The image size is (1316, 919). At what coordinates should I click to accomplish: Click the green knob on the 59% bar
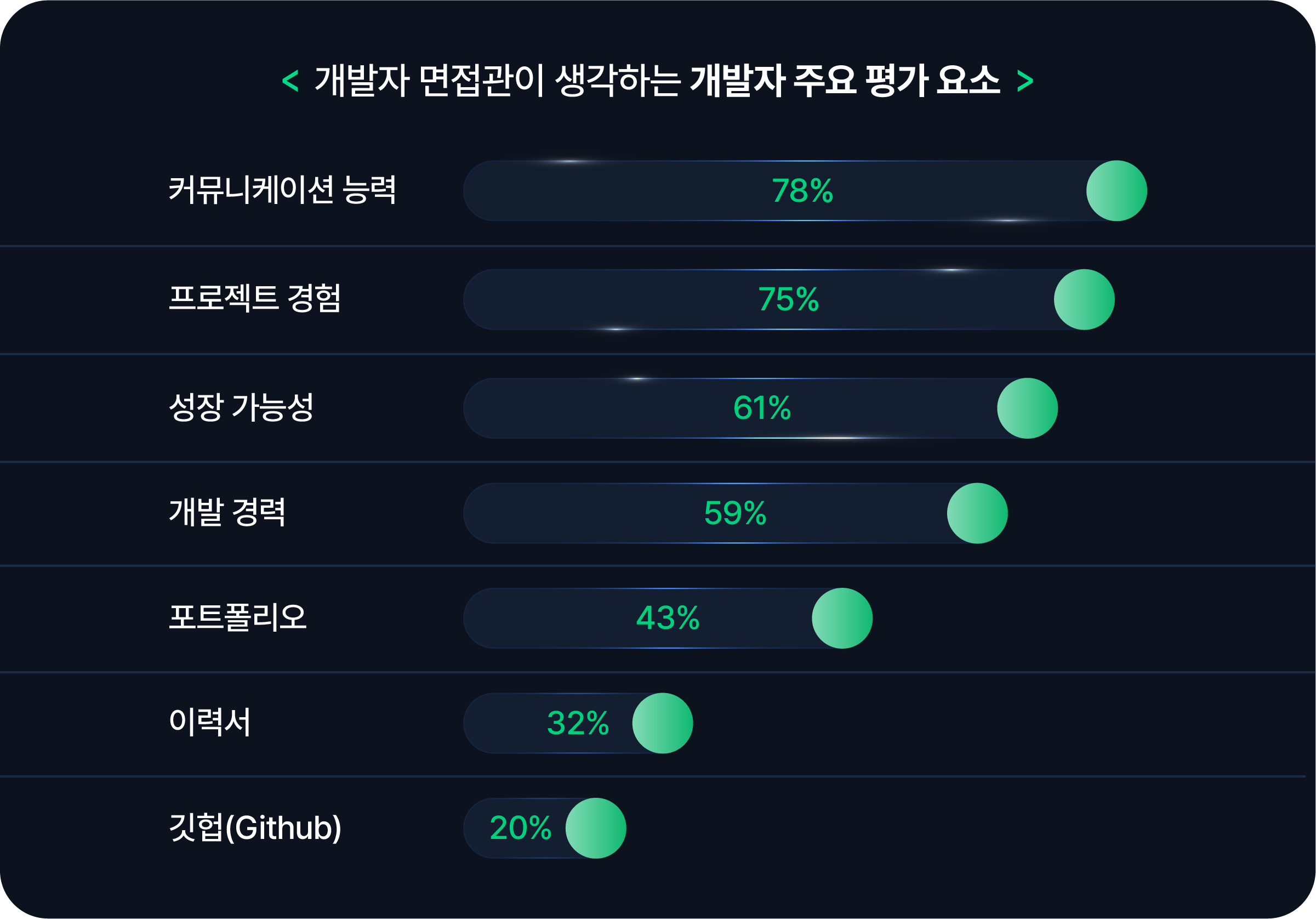coord(977,513)
